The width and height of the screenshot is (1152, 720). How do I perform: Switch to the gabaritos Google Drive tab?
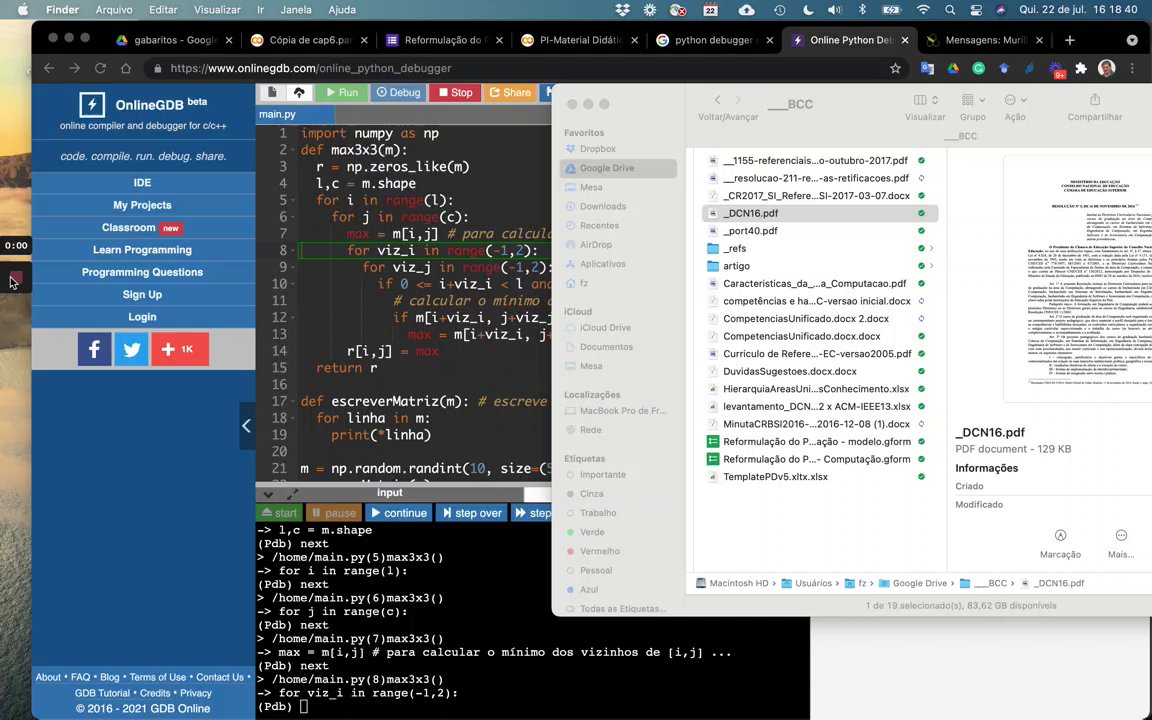174,40
